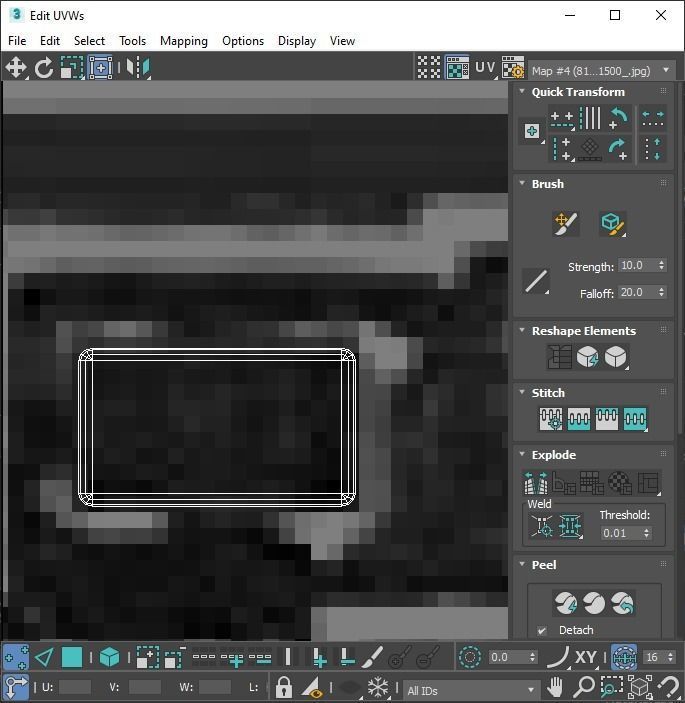Viewport: 685px width, 703px height.
Task: Click Flatten by Smoothing Group icon
Action: pyautogui.click(x=592, y=482)
